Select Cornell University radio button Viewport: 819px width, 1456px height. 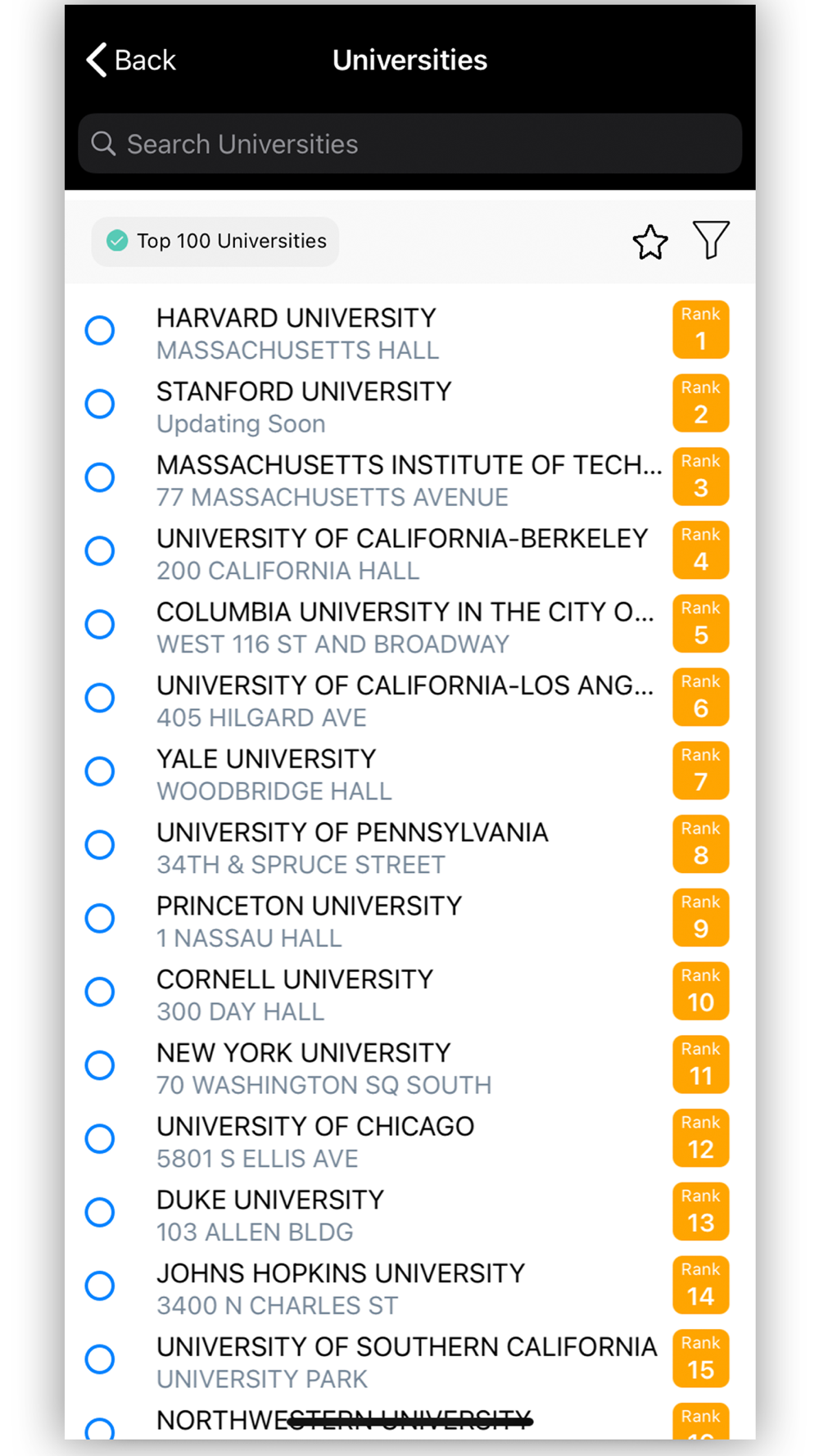[x=100, y=991]
